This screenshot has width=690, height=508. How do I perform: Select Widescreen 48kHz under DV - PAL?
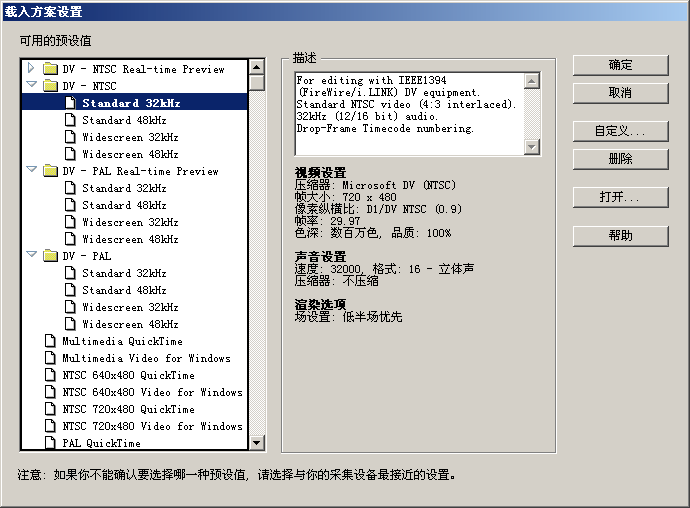[x=130, y=324]
